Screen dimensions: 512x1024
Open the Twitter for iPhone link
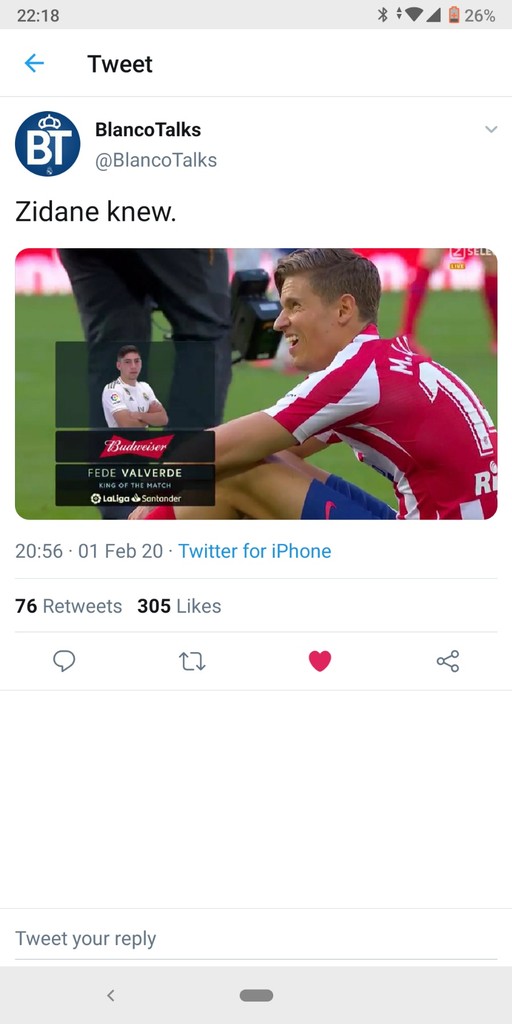[x=255, y=551]
